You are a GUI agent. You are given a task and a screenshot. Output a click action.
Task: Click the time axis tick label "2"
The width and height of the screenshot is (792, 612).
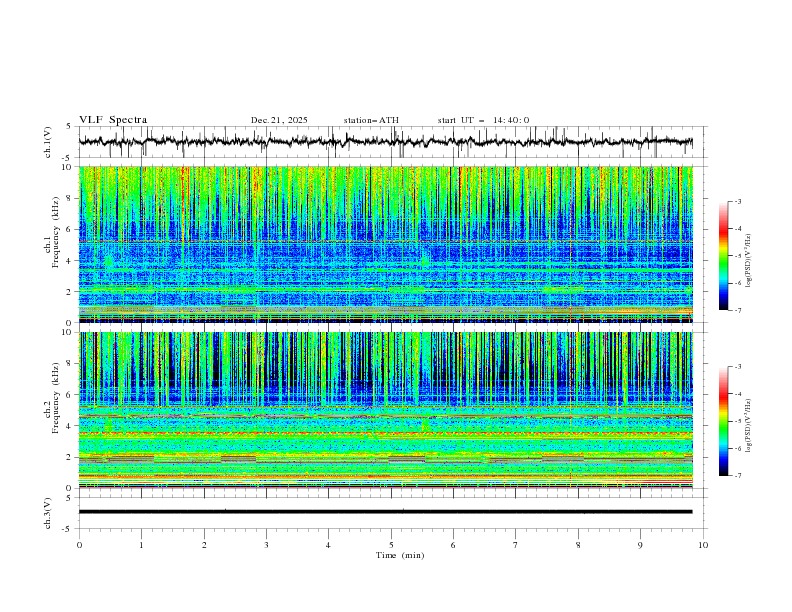[x=204, y=545]
